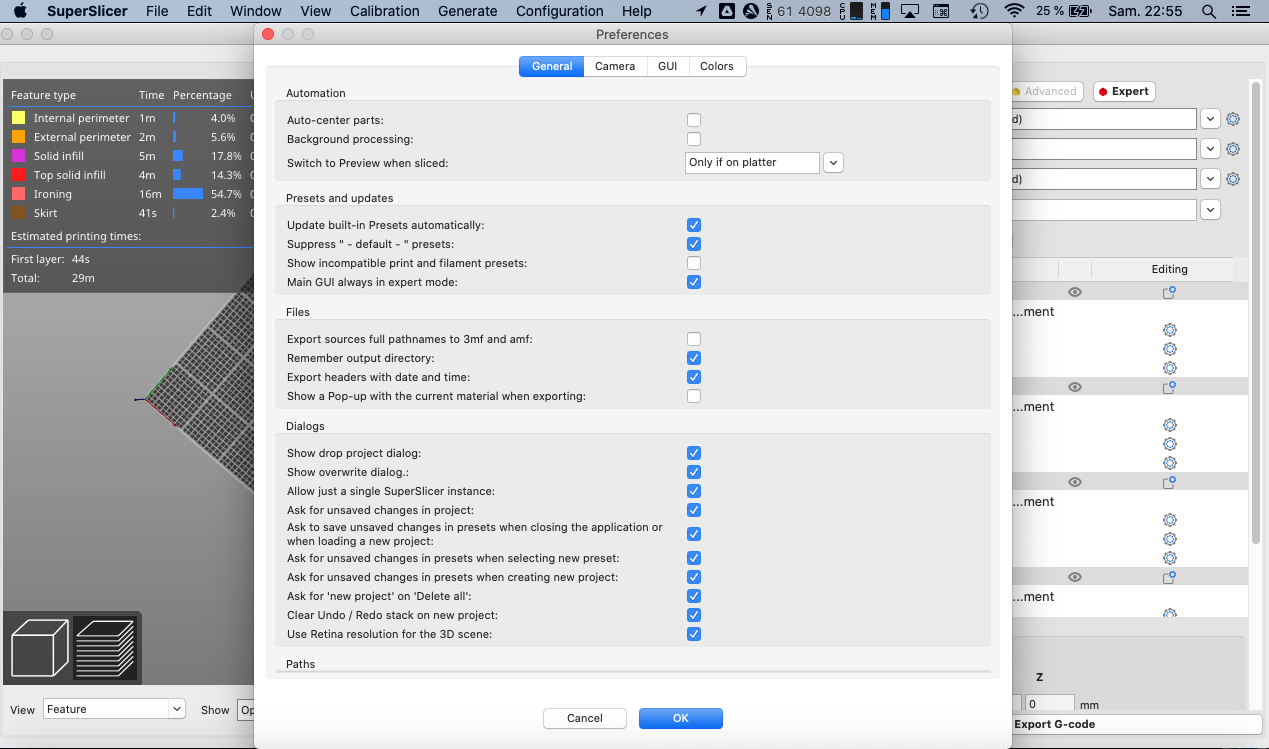Image resolution: width=1269 pixels, height=749 pixels.
Task: Click the Ironing color swatch
Action: click(x=16, y=194)
